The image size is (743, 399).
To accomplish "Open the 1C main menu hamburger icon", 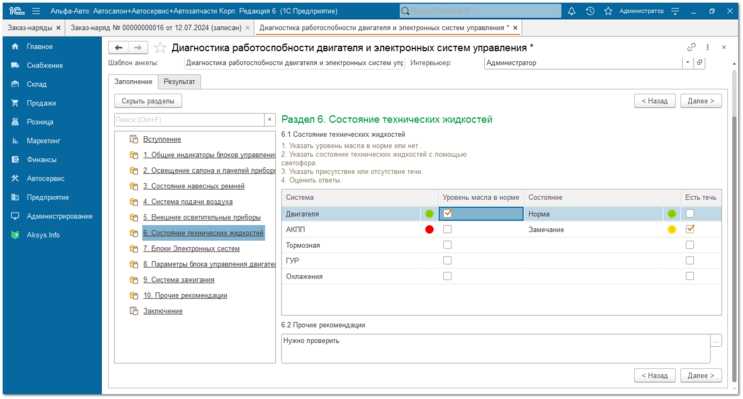I will (x=36, y=11).
